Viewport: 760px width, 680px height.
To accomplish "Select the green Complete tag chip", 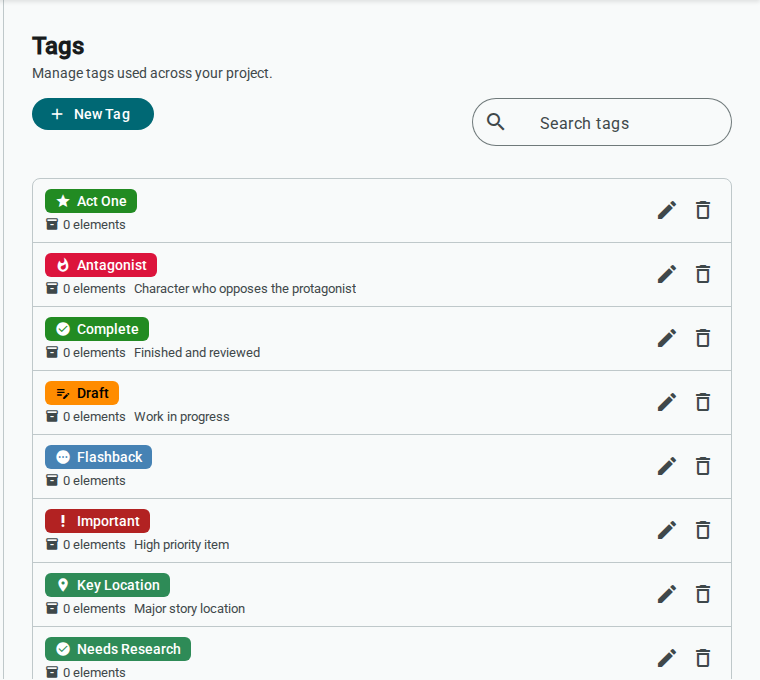I will (x=97, y=329).
